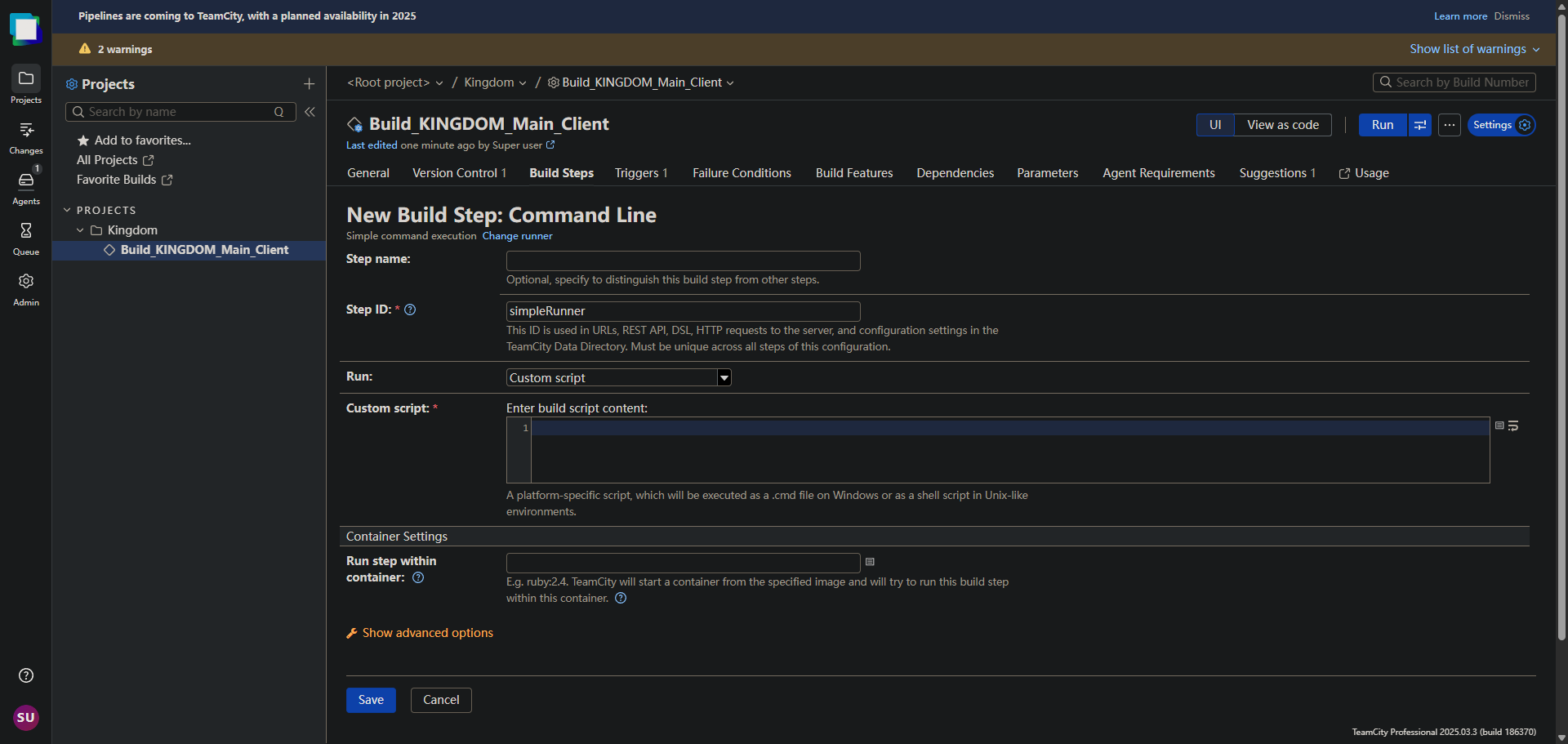1568x744 pixels.
Task: Focus the Step ID input field
Action: click(684, 311)
